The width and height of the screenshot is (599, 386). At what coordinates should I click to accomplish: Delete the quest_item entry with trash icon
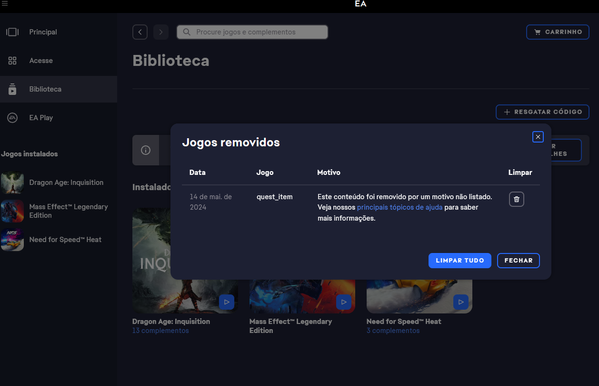tap(516, 199)
